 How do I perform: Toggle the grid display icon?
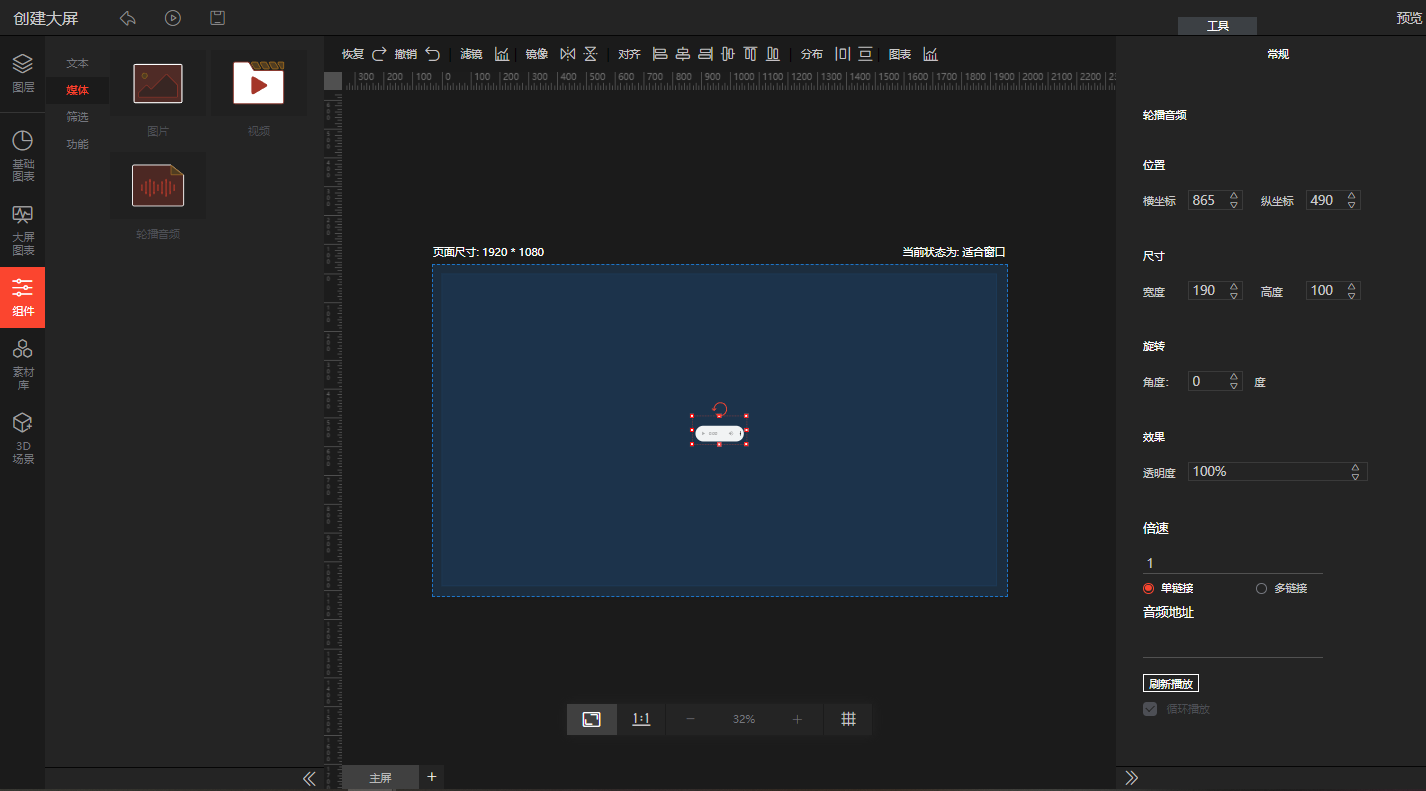pyautogui.click(x=848, y=719)
